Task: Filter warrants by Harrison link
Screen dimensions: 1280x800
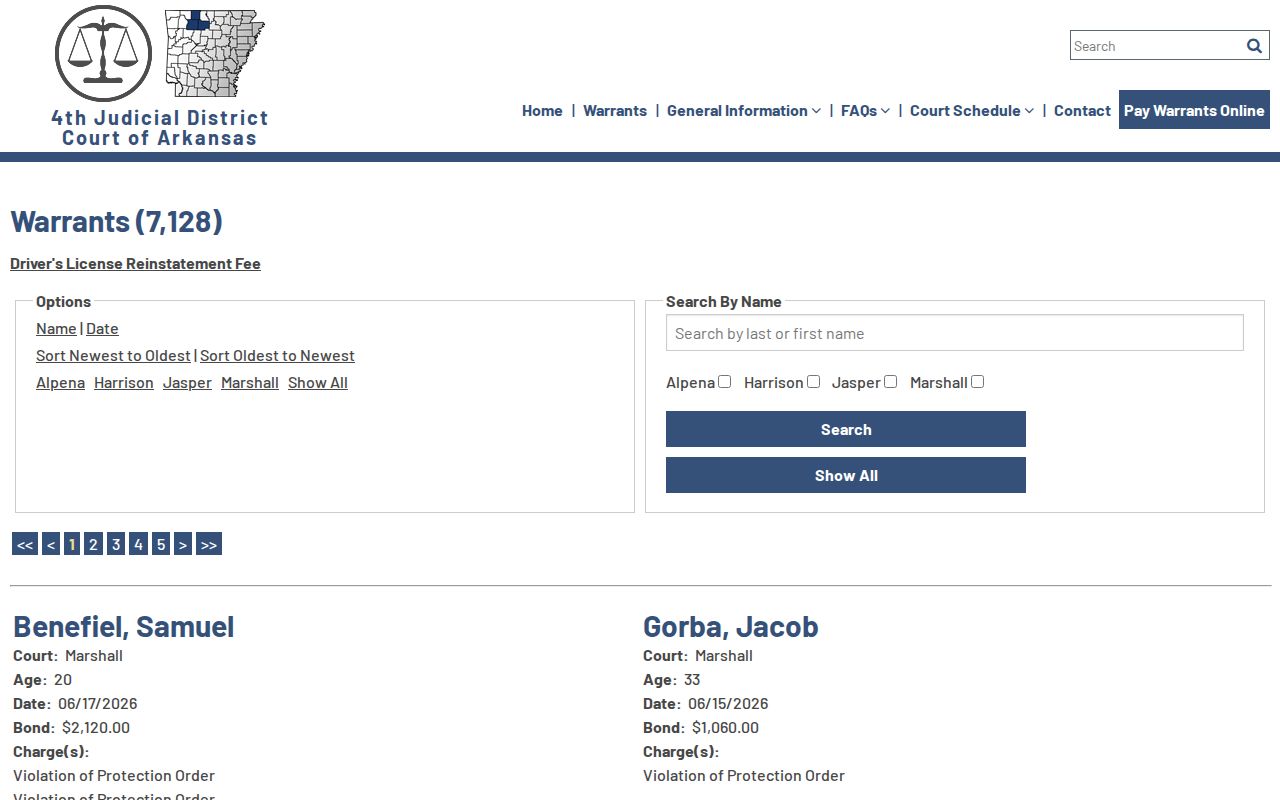Action: [124, 383]
